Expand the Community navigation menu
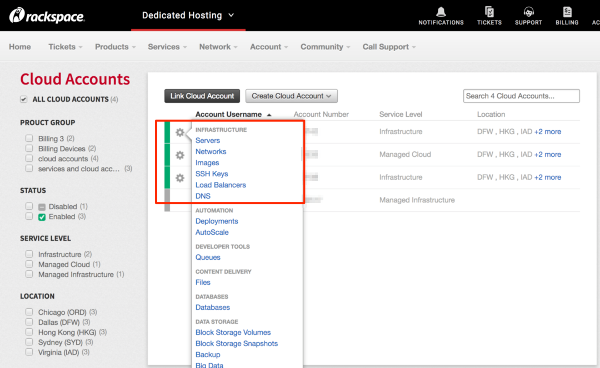Screen dimensions: 600x368 click(x=325, y=47)
